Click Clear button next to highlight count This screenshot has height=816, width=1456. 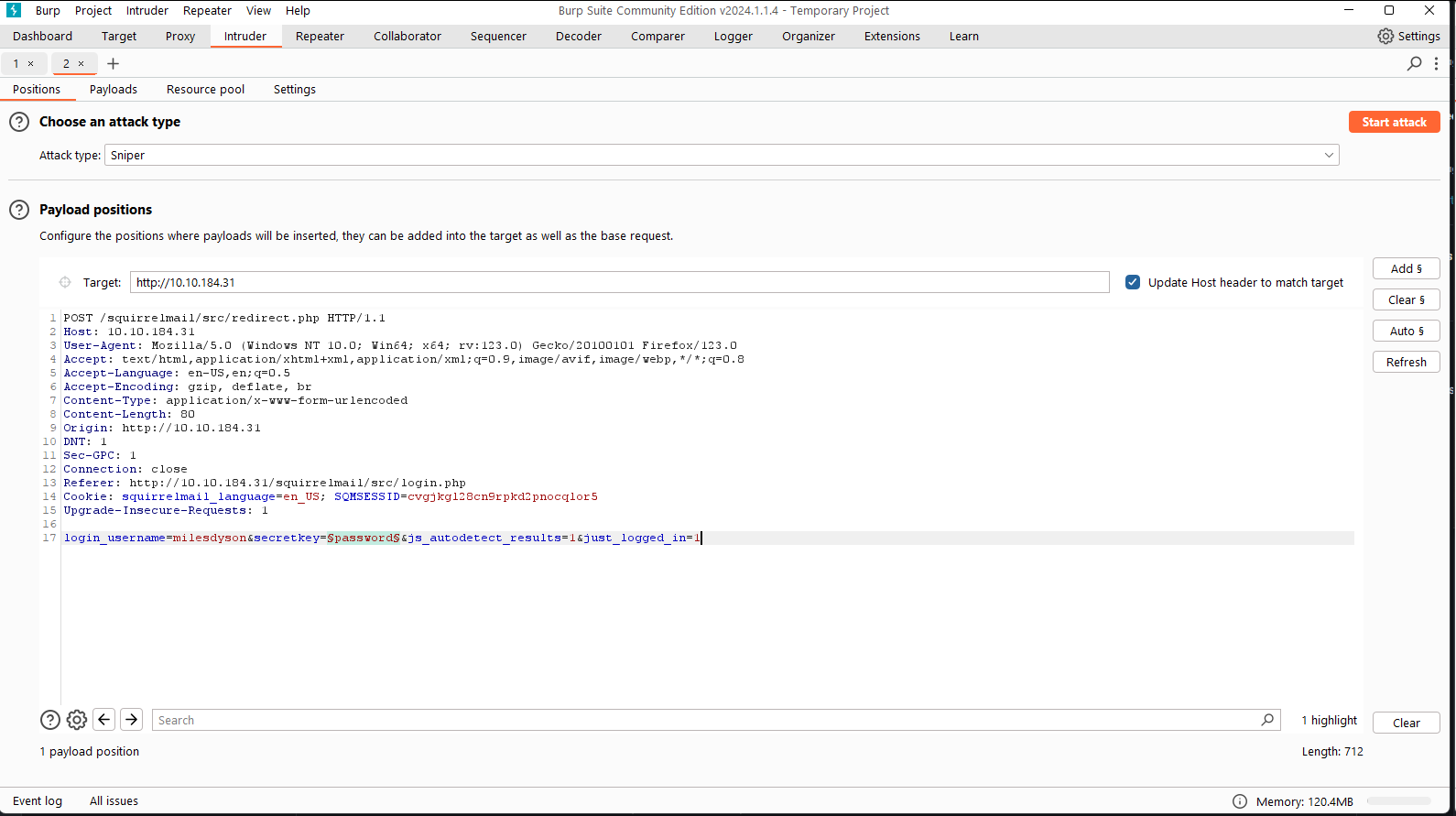point(1406,723)
